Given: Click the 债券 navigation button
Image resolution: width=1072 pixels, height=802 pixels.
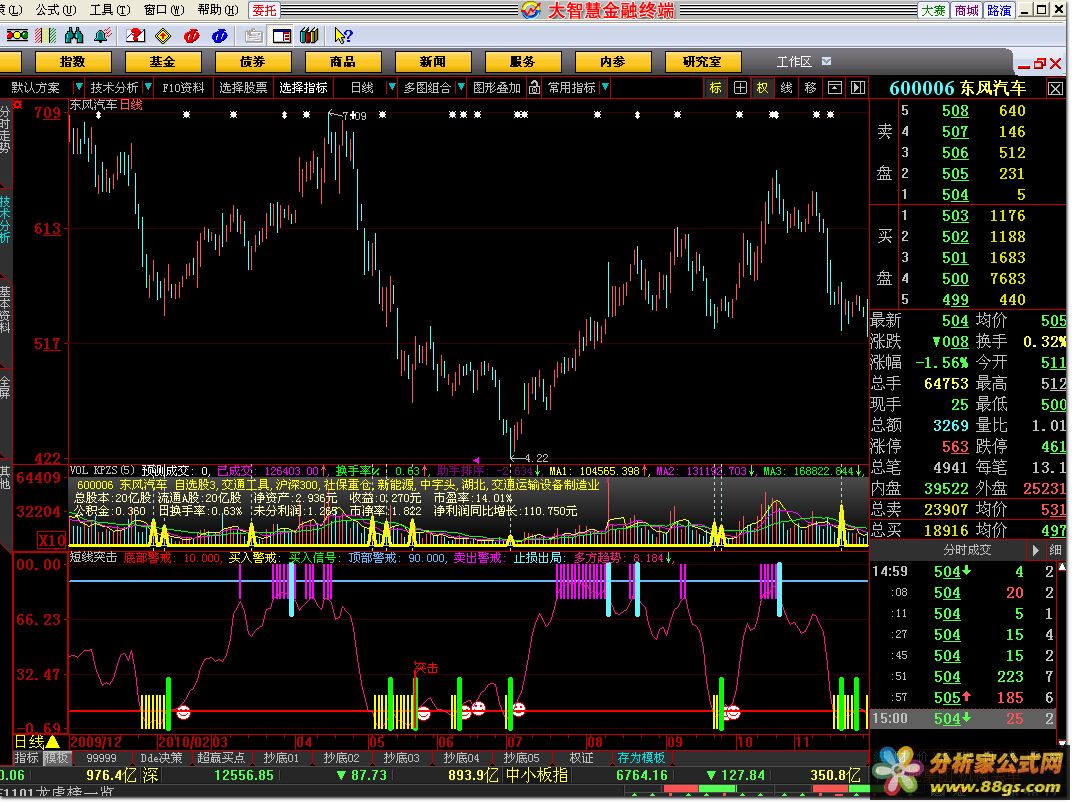Looking at the screenshot, I should (253, 62).
